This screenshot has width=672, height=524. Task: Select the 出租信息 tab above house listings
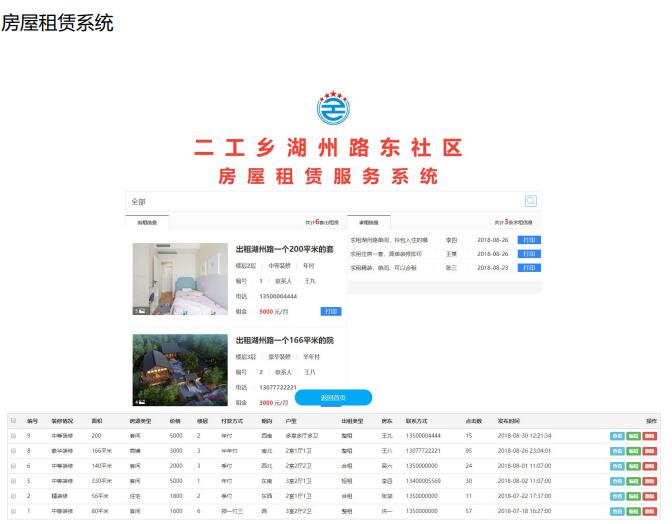tap(147, 222)
